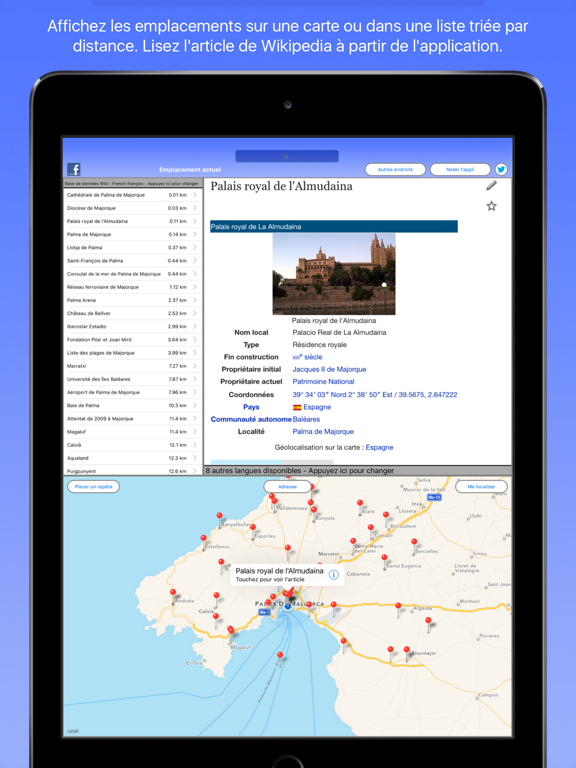Expand chevron for Cathédrale de Palma de Majorque
The height and width of the screenshot is (768, 576).
coord(194,195)
